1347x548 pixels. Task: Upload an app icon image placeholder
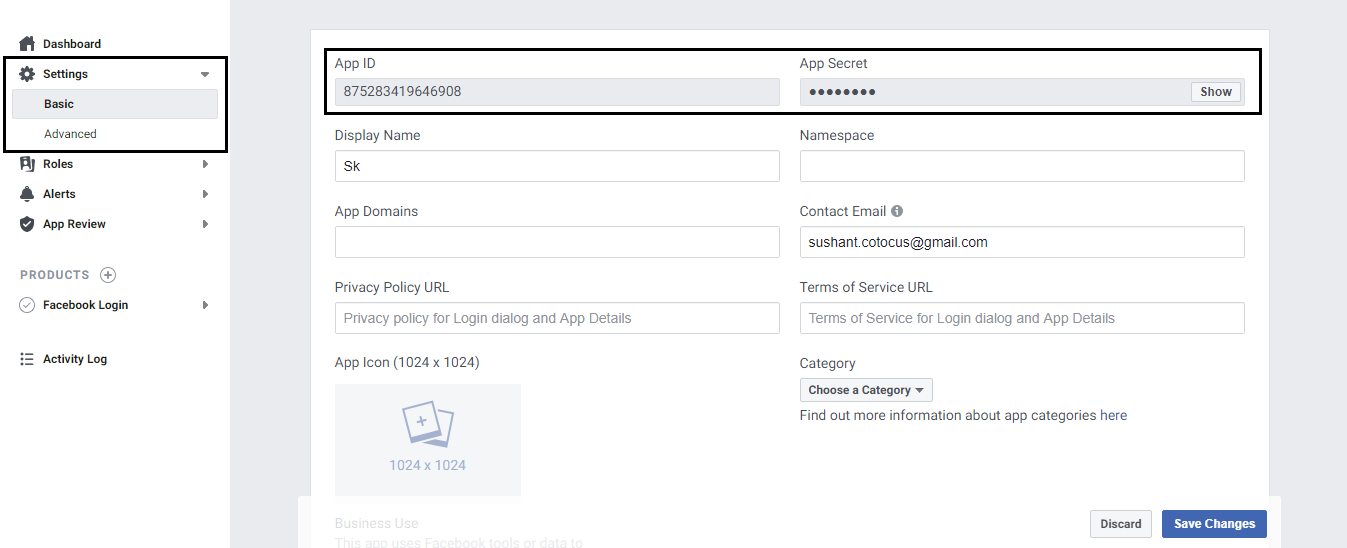[427, 439]
